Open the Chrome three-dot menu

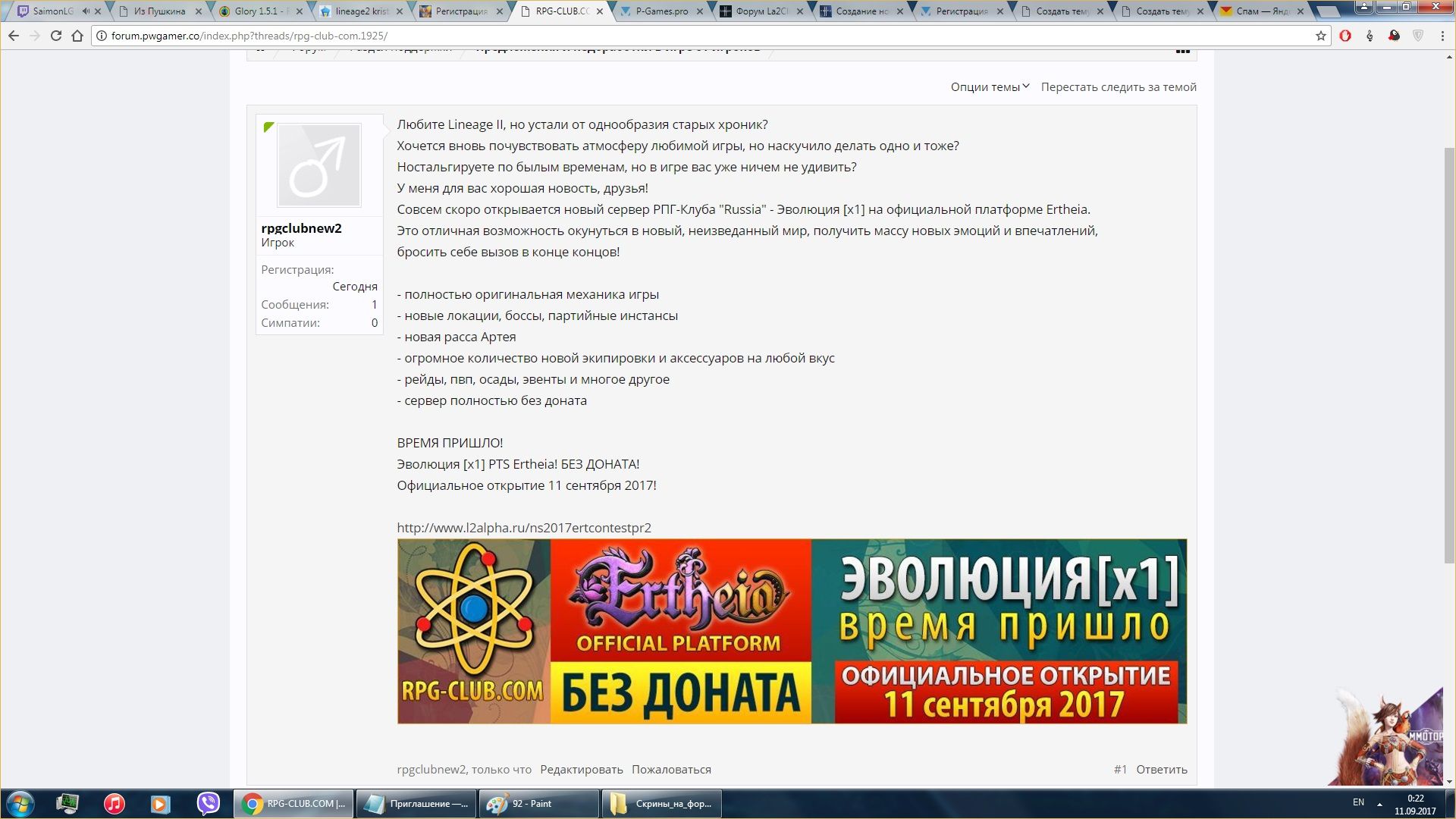point(1442,36)
